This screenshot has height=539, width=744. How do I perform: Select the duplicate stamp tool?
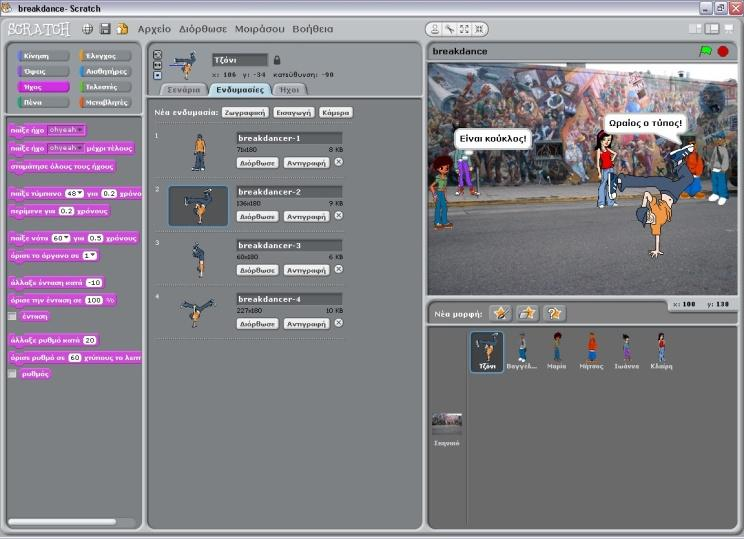coord(435,29)
